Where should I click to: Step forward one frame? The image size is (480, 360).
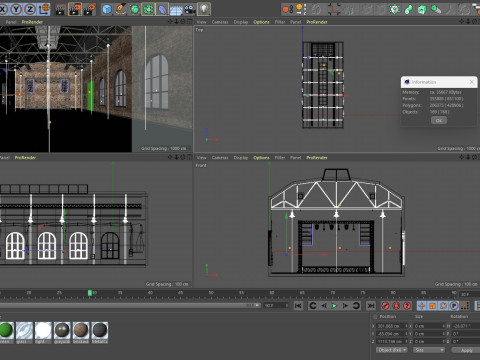pyautogui.click(x=345, y=305)
